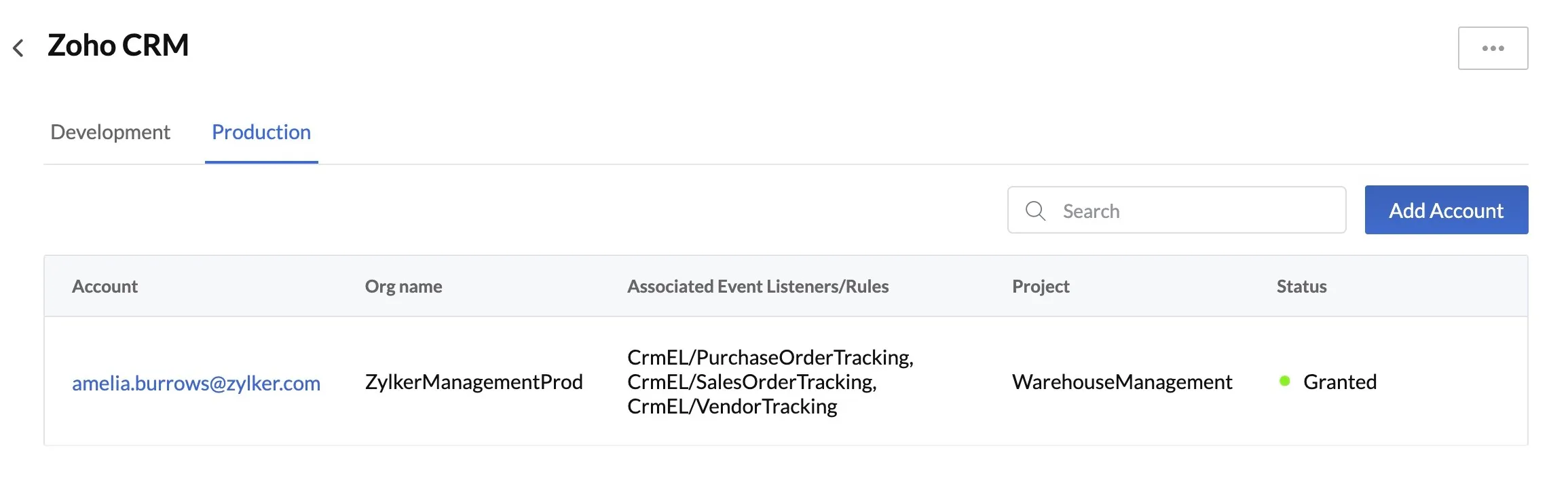Switch to the Development tab
1568x495 pixels.
[x=110, y=132]
